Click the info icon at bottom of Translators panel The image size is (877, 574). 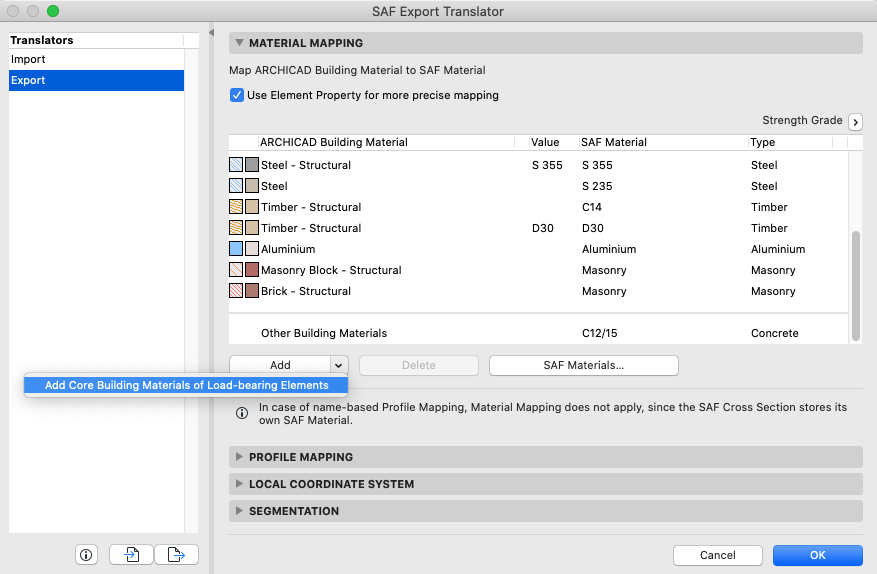86,554
